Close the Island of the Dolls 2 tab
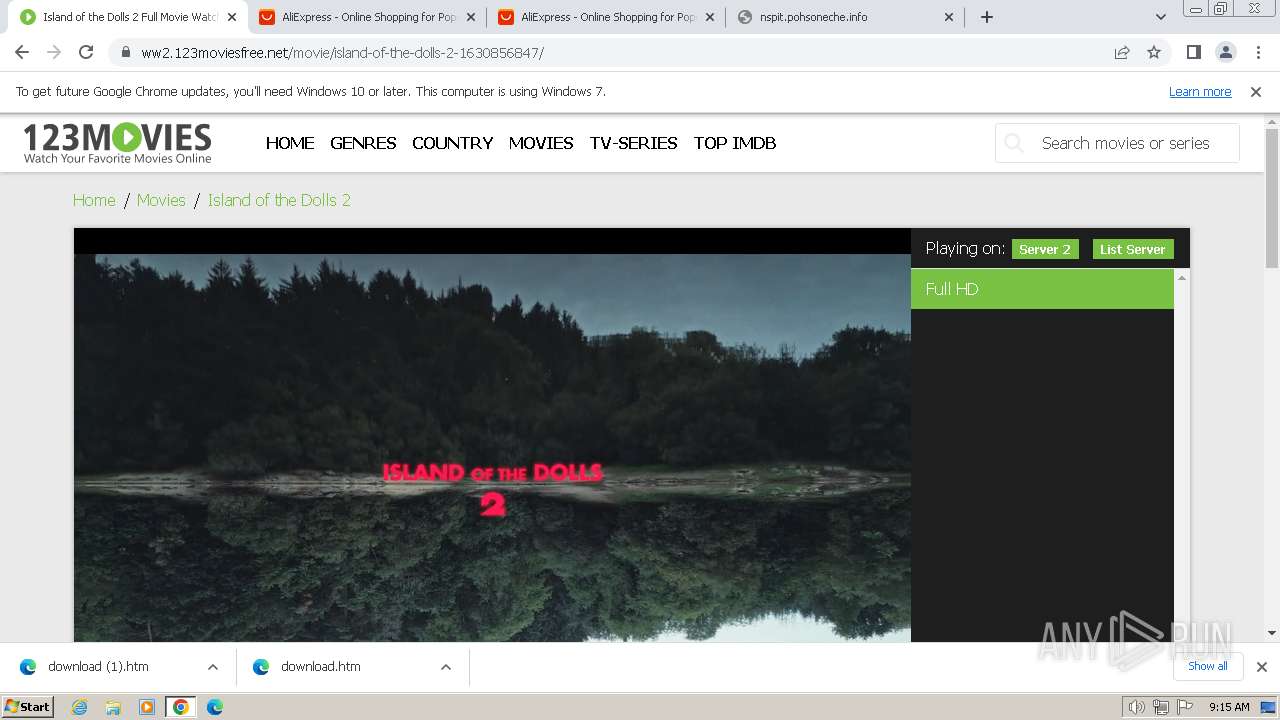1280x720 pixels. (x=232, y=17)
